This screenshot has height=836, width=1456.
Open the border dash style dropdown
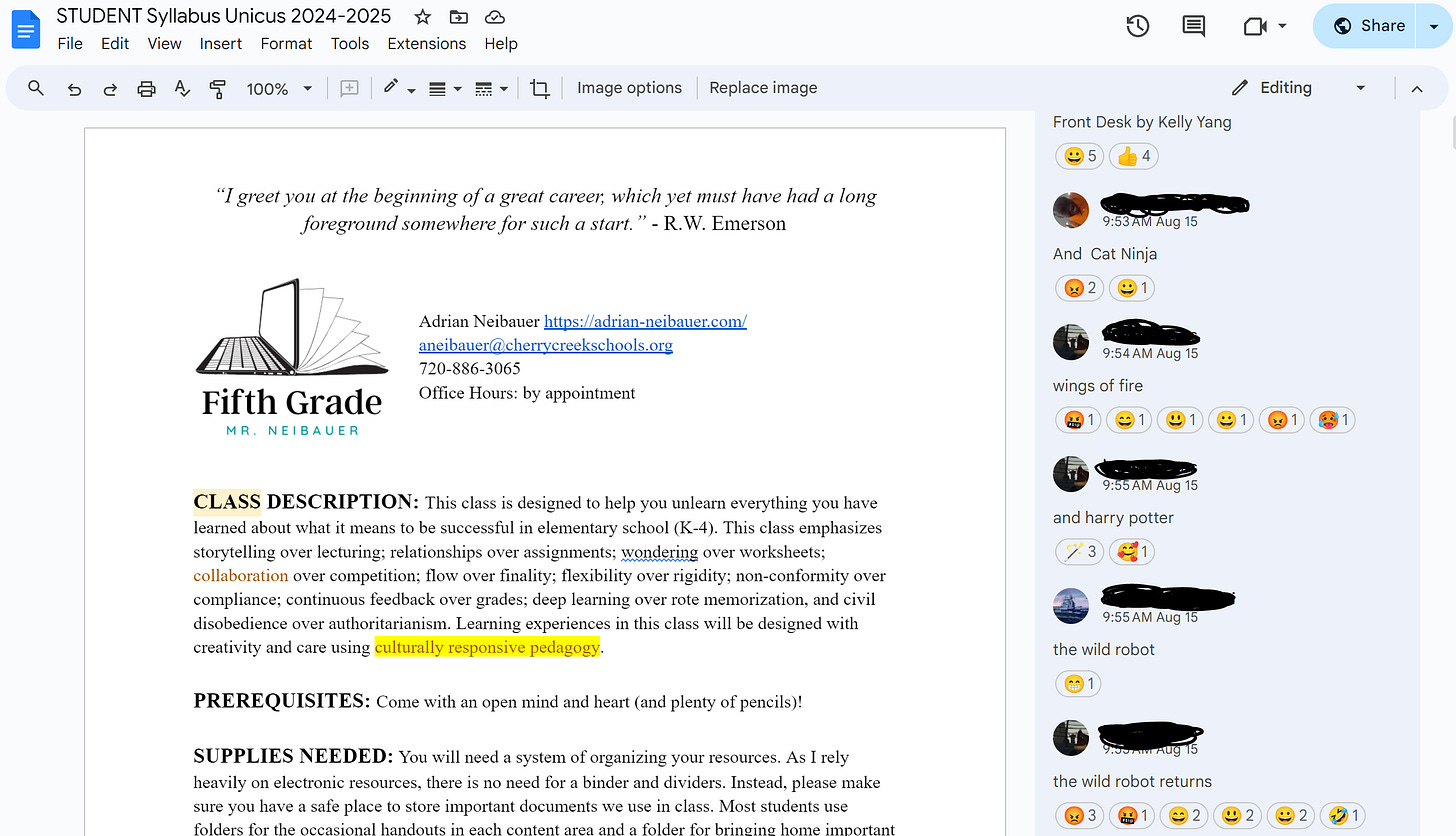(490, 88)
